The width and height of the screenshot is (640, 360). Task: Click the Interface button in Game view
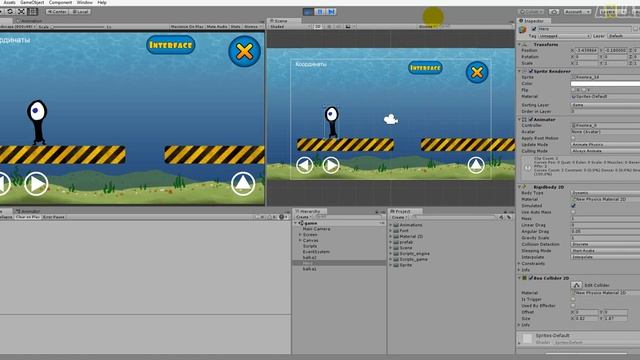[x=171, y=45]
